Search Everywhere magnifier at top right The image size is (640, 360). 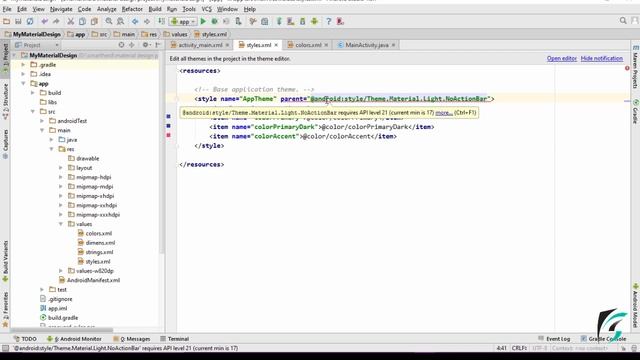click(623, 20)
